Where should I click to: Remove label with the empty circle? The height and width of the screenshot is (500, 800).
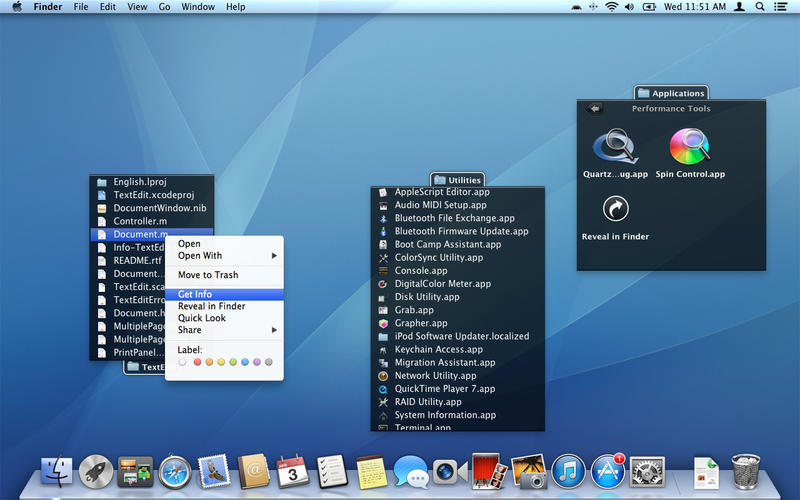[x=183, y=362]
